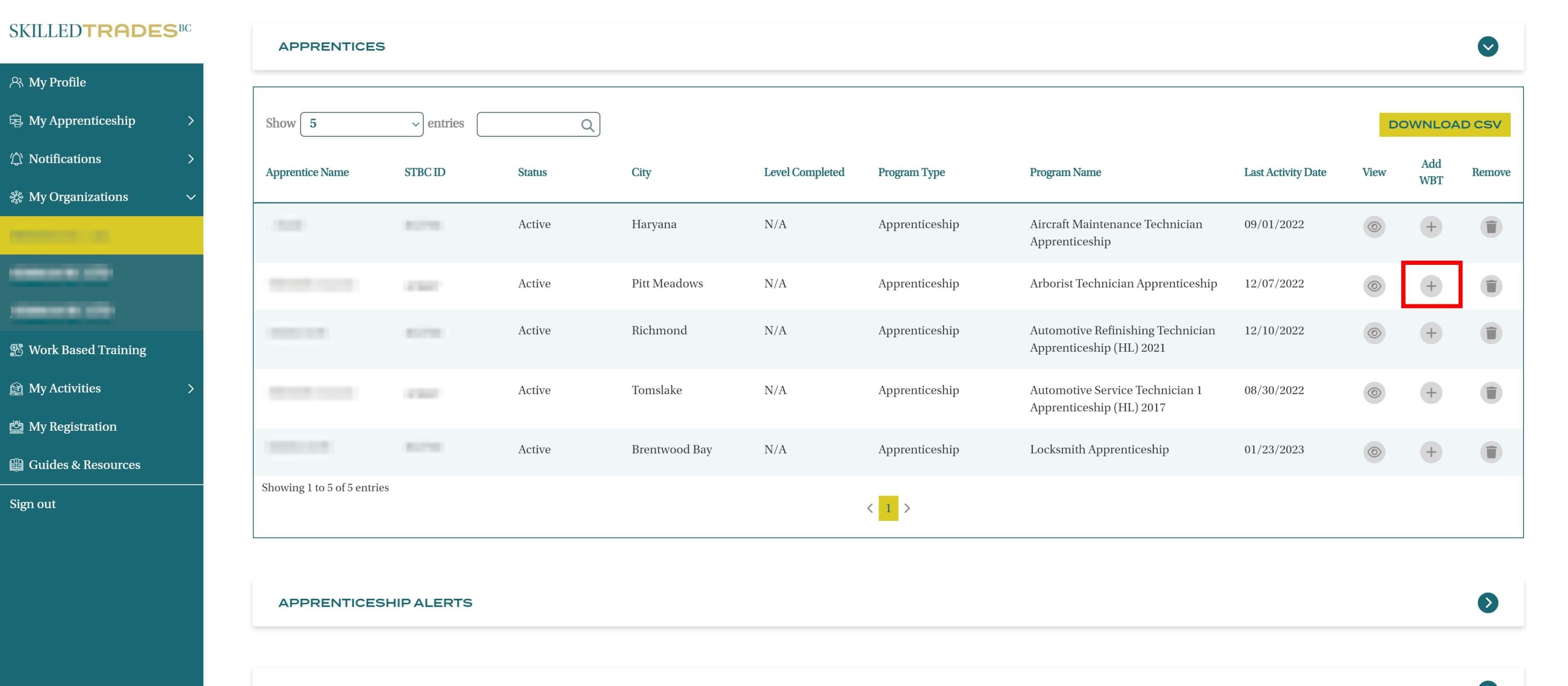This screenshot has width=1568, height=686.
Task: Click search magnifier icon in table
Action: coord(587,125)
